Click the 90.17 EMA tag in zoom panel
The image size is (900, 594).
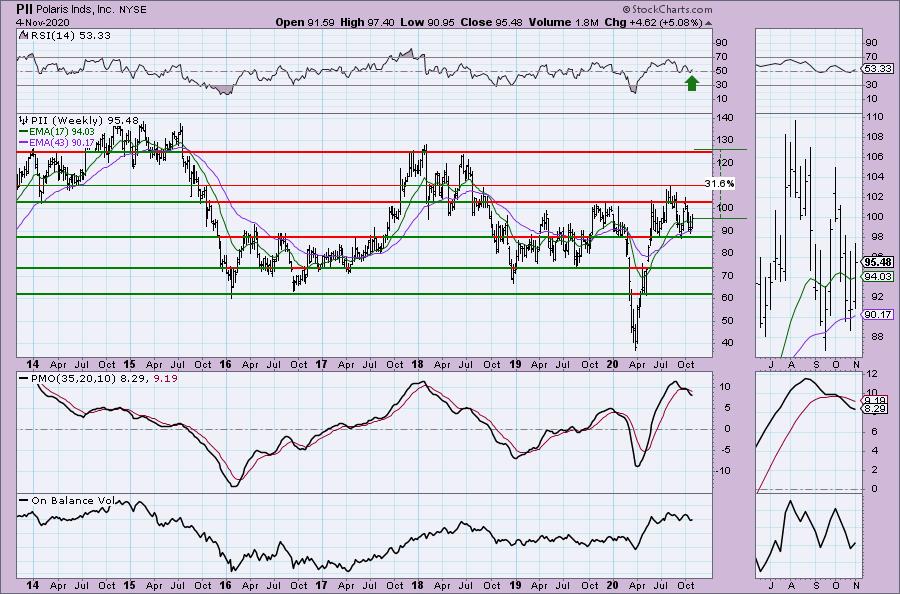[x=878, y=315]
